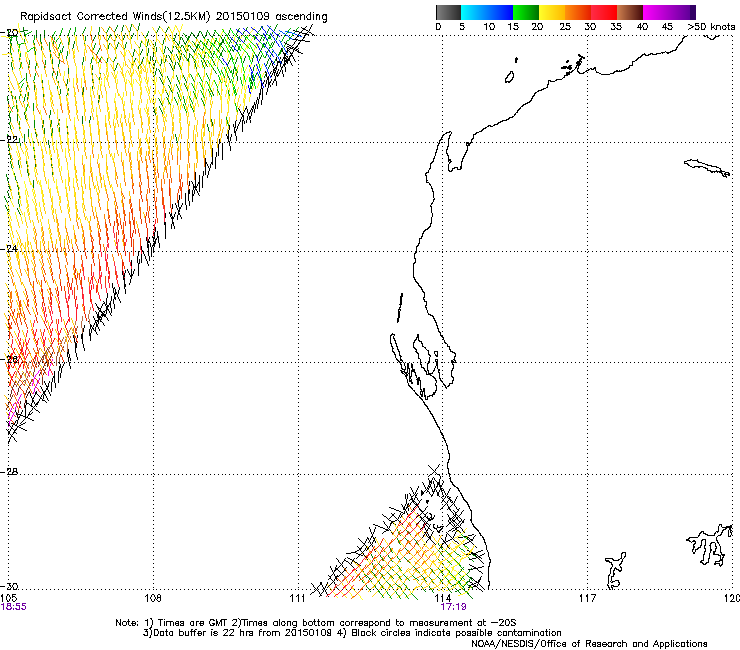Screen dimensions: 740x650
Task: Click the purple '18:55' pass time
Action: (14, 607)
